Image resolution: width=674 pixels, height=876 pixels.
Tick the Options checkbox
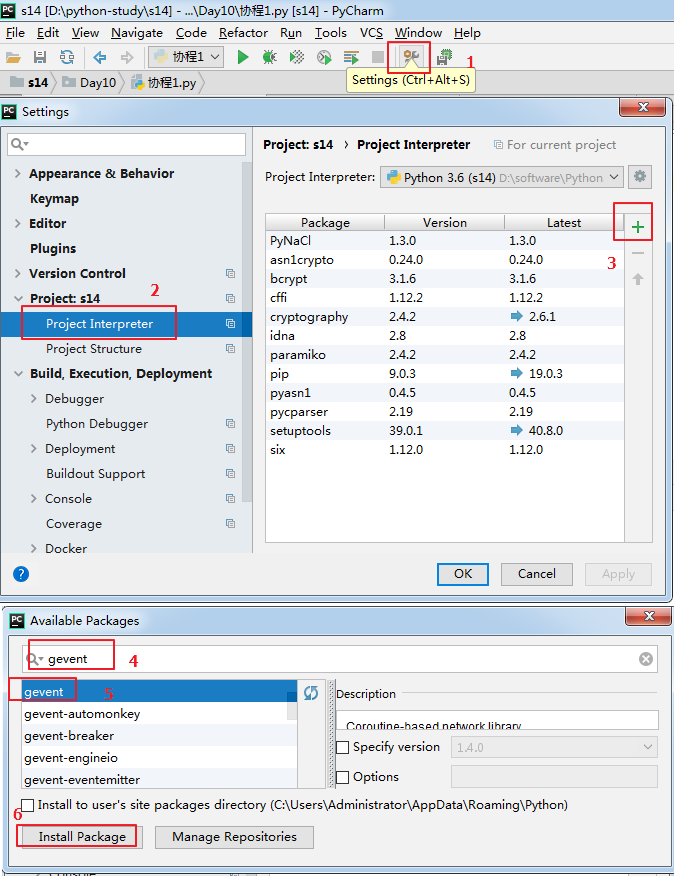pyautogui.click(x=343, y=777)
